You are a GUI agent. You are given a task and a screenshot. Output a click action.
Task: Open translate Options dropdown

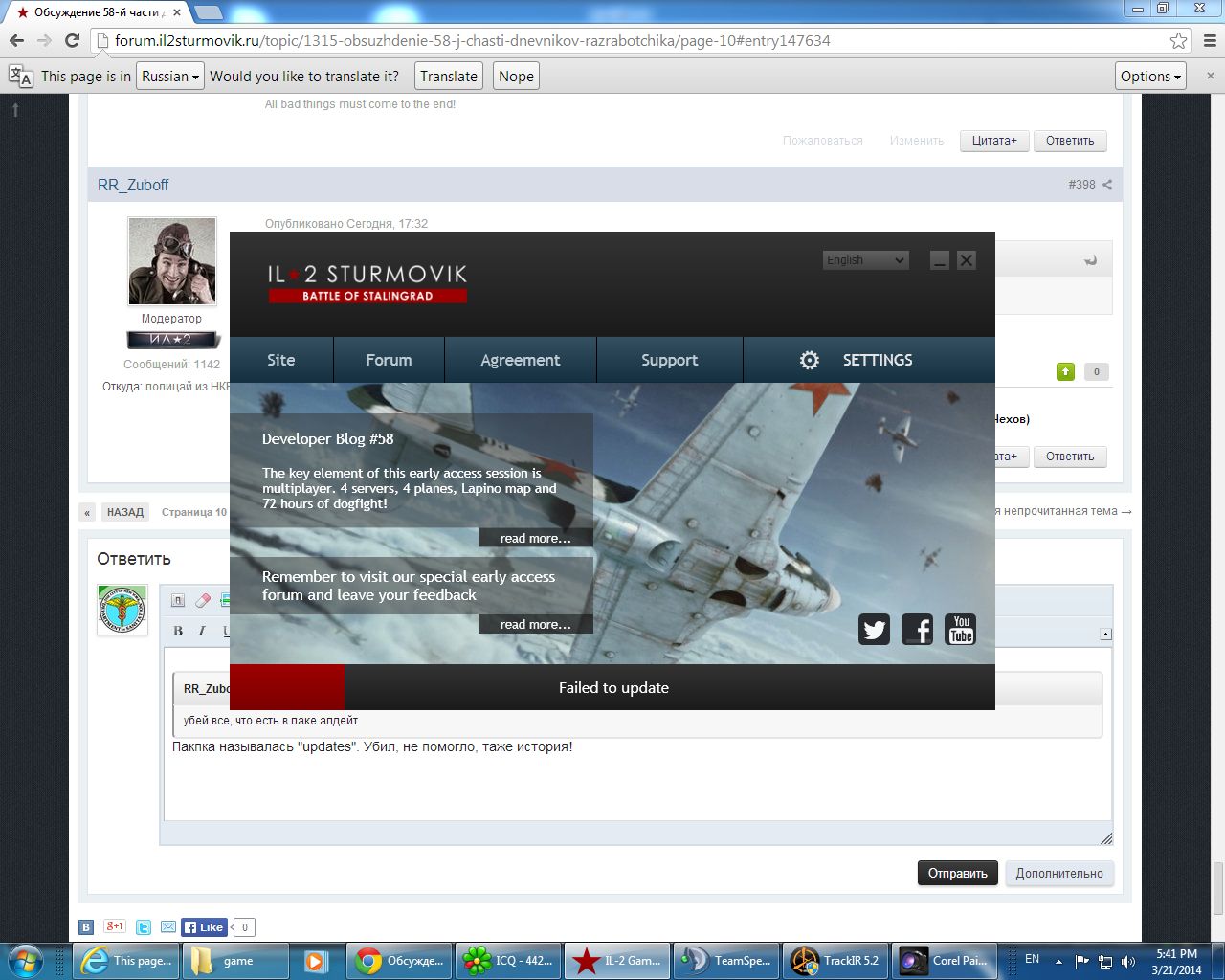(1151, 76)
